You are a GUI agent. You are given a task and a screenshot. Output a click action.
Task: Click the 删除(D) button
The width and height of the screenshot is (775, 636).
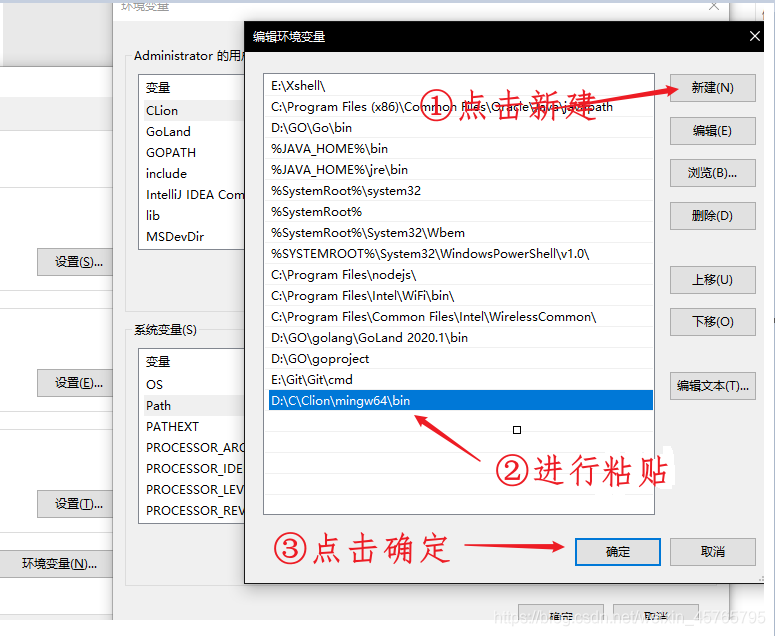[712, 216]
